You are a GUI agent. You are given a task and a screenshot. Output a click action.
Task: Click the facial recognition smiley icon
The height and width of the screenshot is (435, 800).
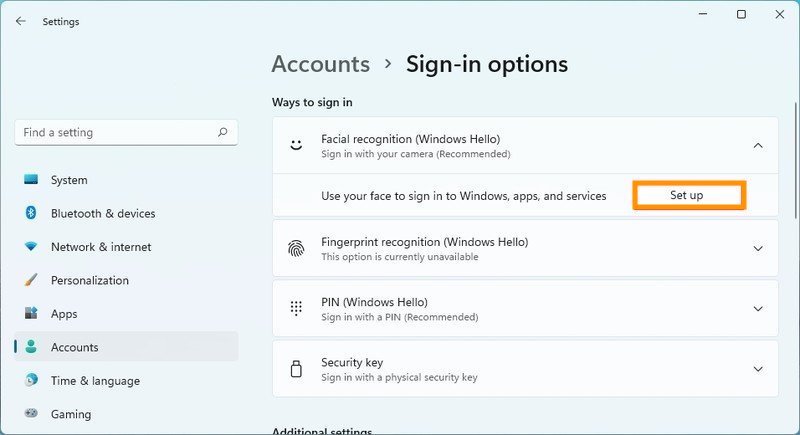click(296, 145)
